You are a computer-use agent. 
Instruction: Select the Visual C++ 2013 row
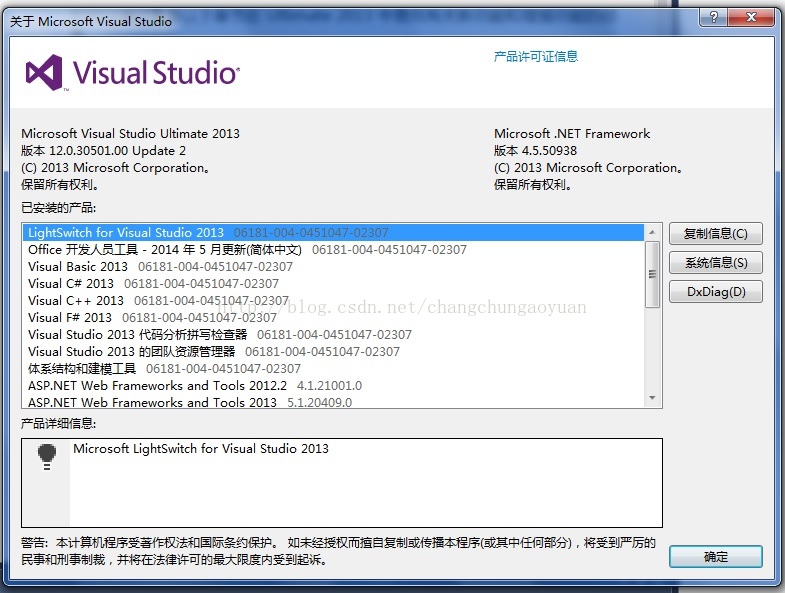[x=333, y=301]
